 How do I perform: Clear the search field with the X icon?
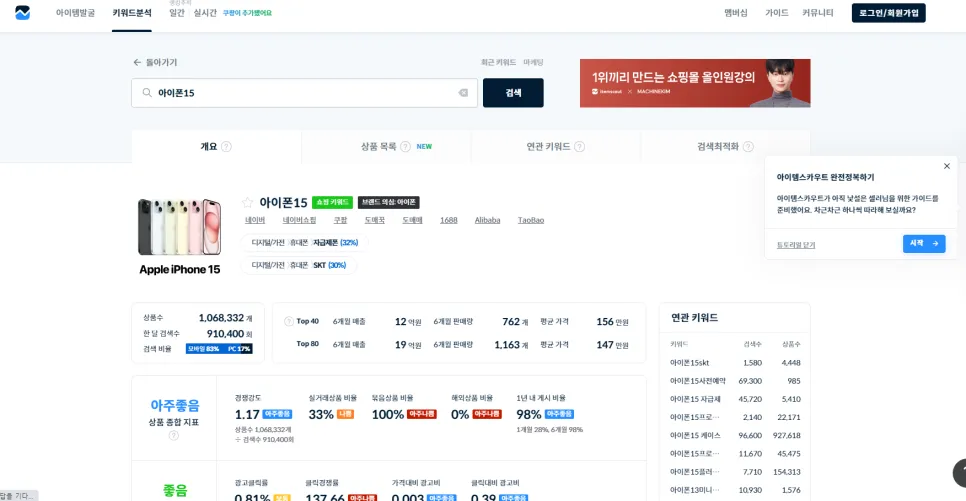pos(463,92)
